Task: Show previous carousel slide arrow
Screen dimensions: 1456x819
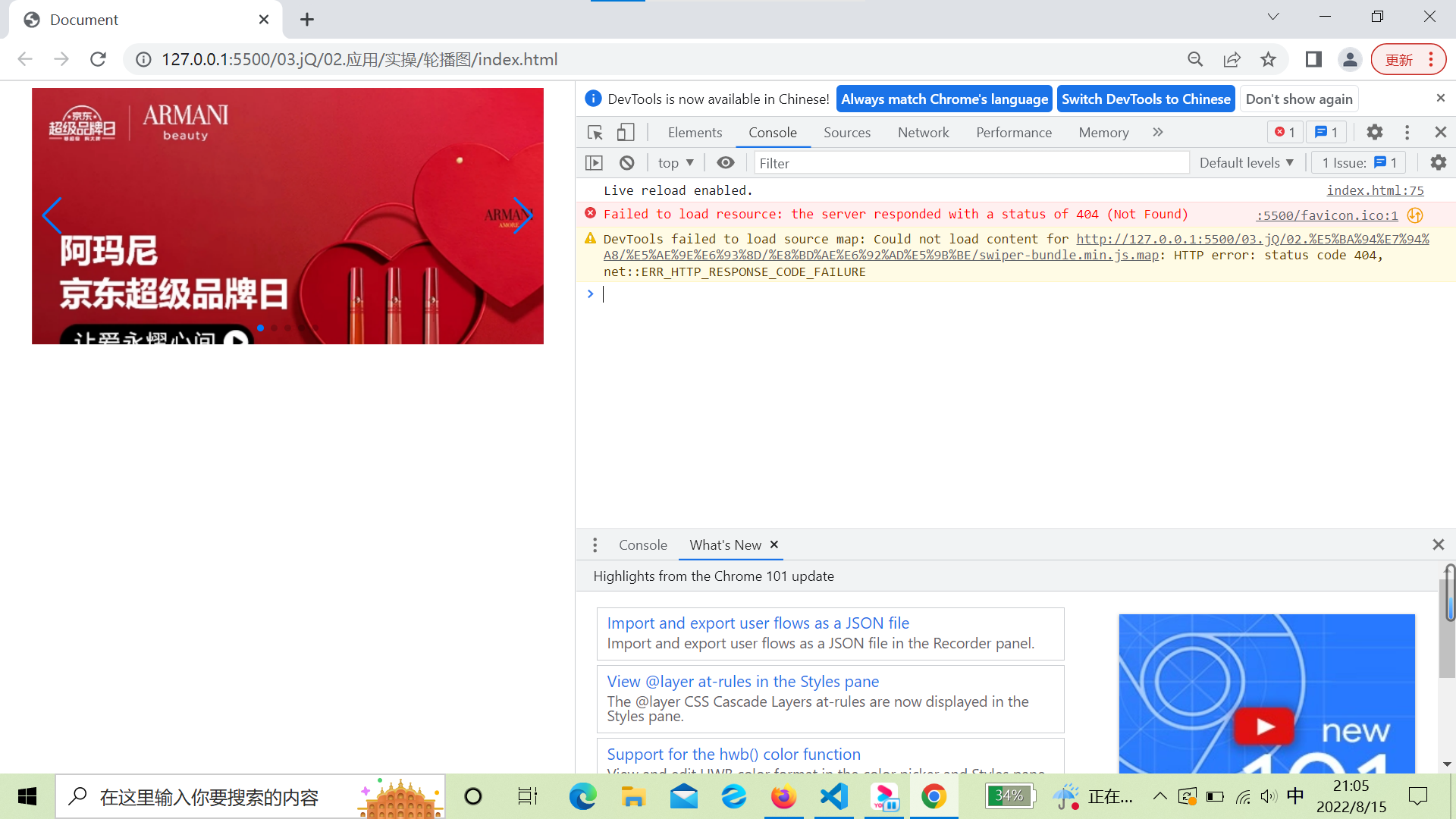Action: tap(52, 215)
